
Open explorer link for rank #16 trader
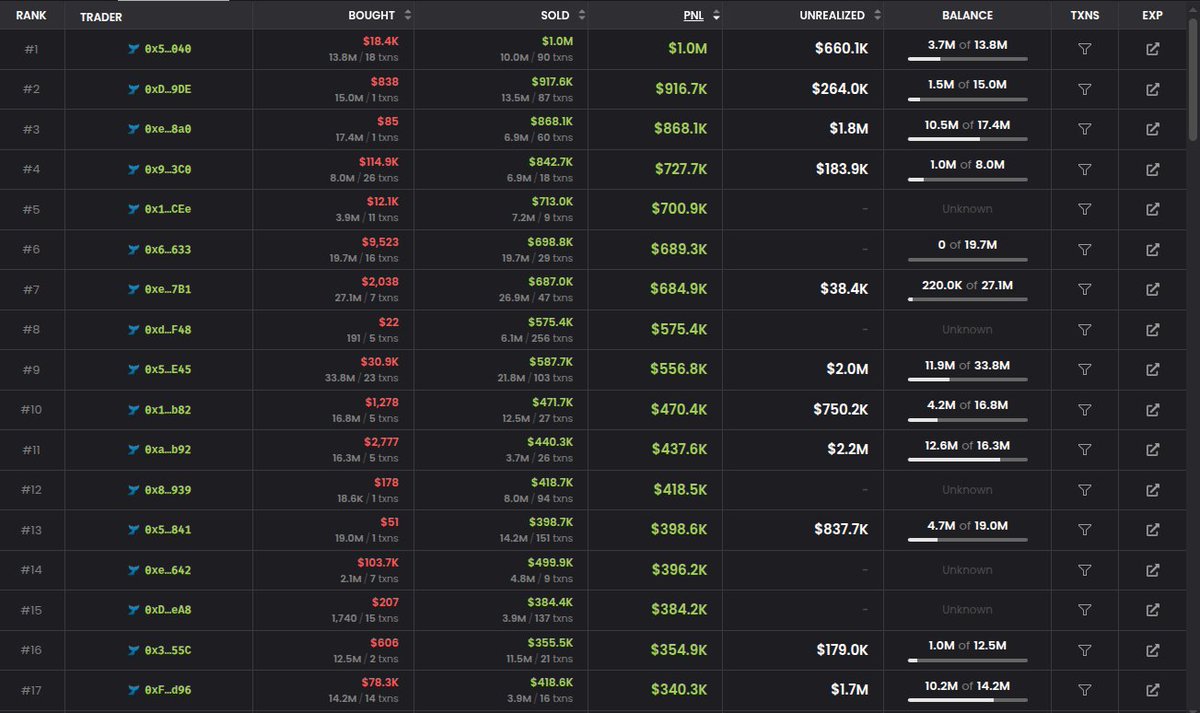click(x=1152, y=650)
